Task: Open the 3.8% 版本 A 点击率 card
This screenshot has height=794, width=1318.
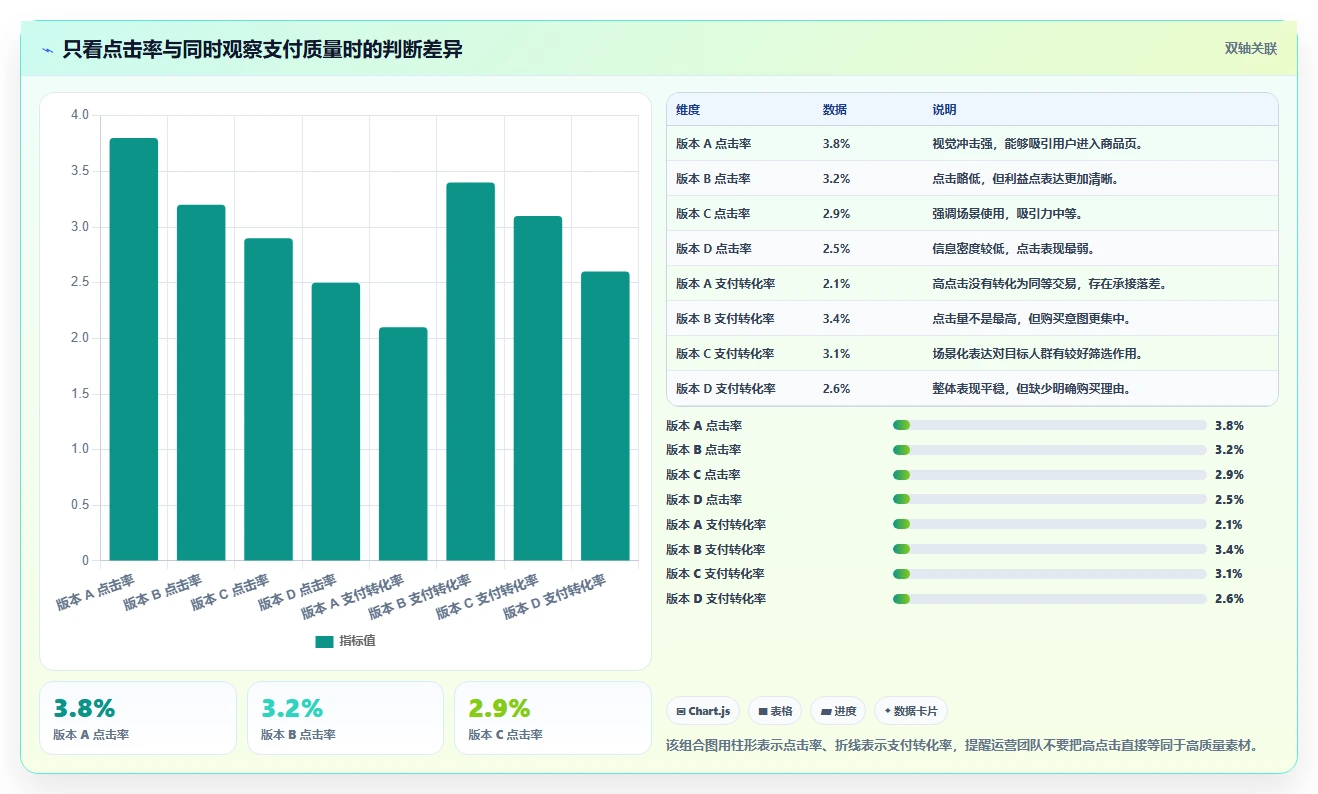Action: pyautogui.click(x=138, y=718)
